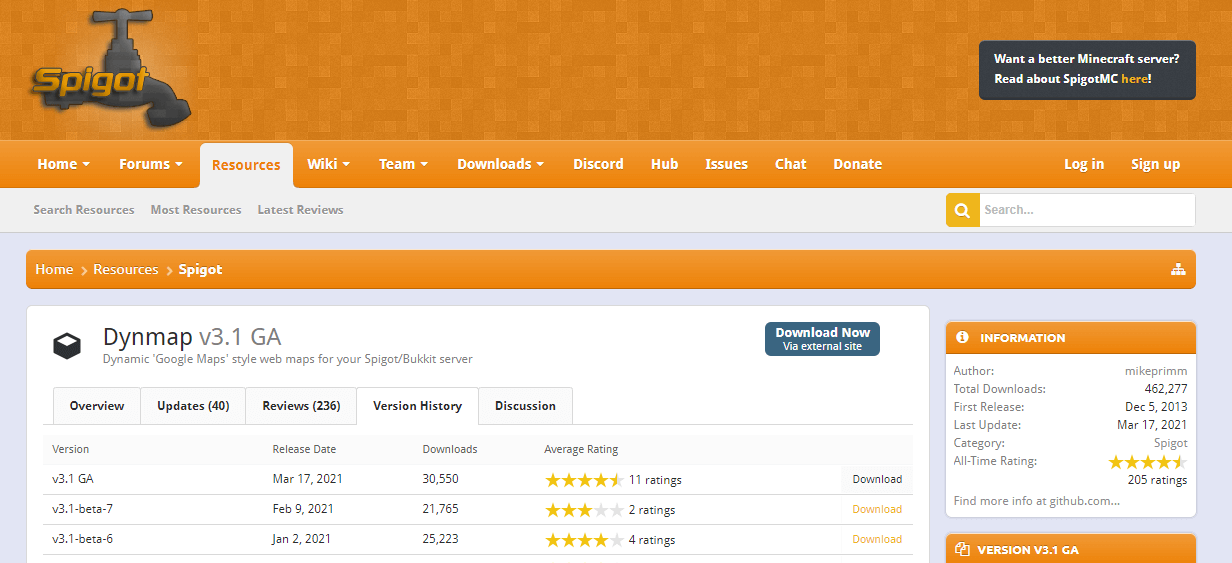Expand the Downloads navigation dropdown

tap(500, 164)
